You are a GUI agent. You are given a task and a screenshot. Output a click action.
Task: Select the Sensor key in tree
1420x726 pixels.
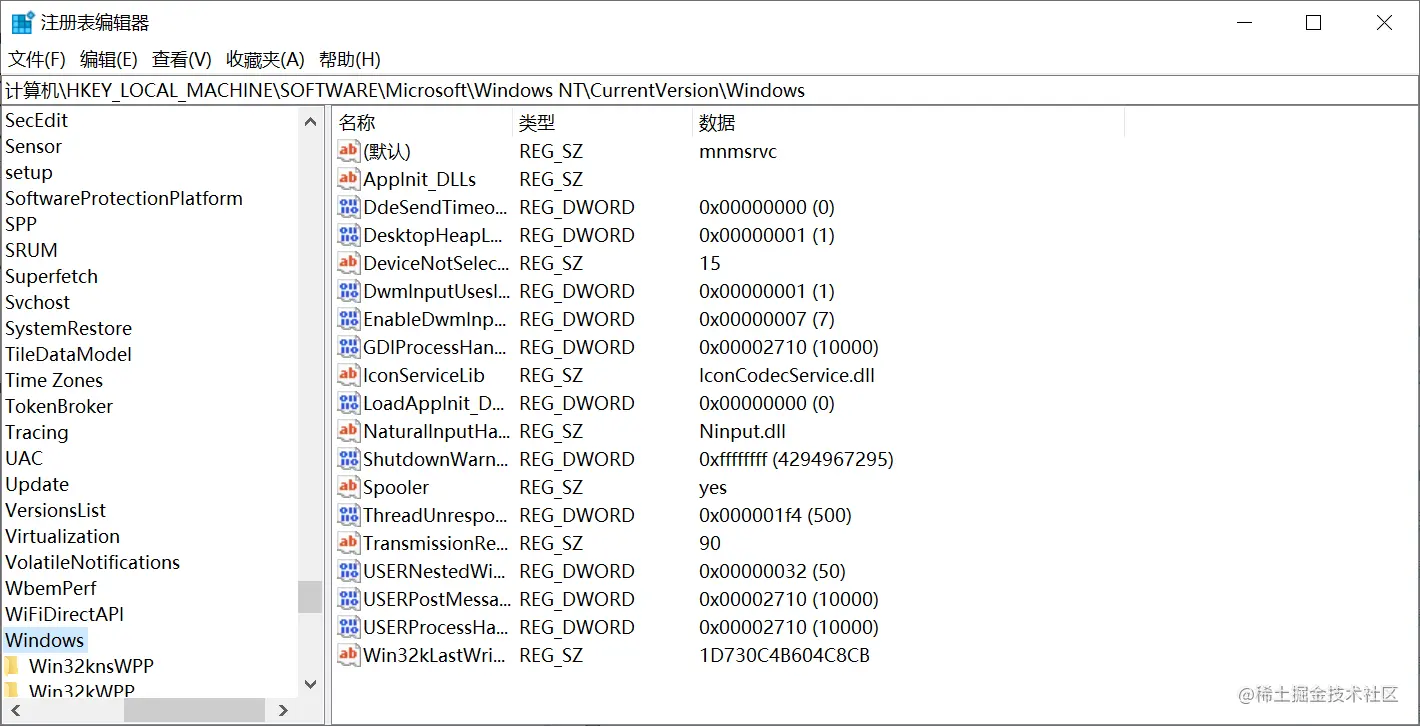[x=34, y=146]
